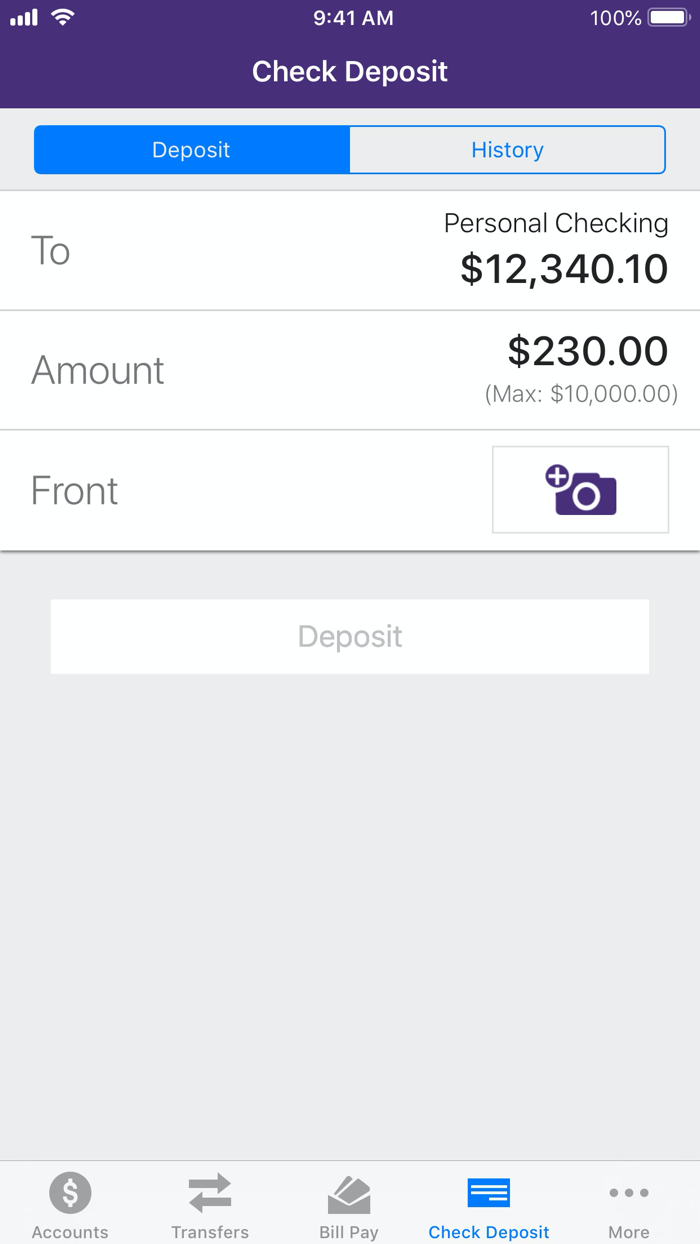Viewport: 700px width, 1244px height.
Task: Tap the cellular signal bars
Action: pyautogui.click(x=22, y=16)
